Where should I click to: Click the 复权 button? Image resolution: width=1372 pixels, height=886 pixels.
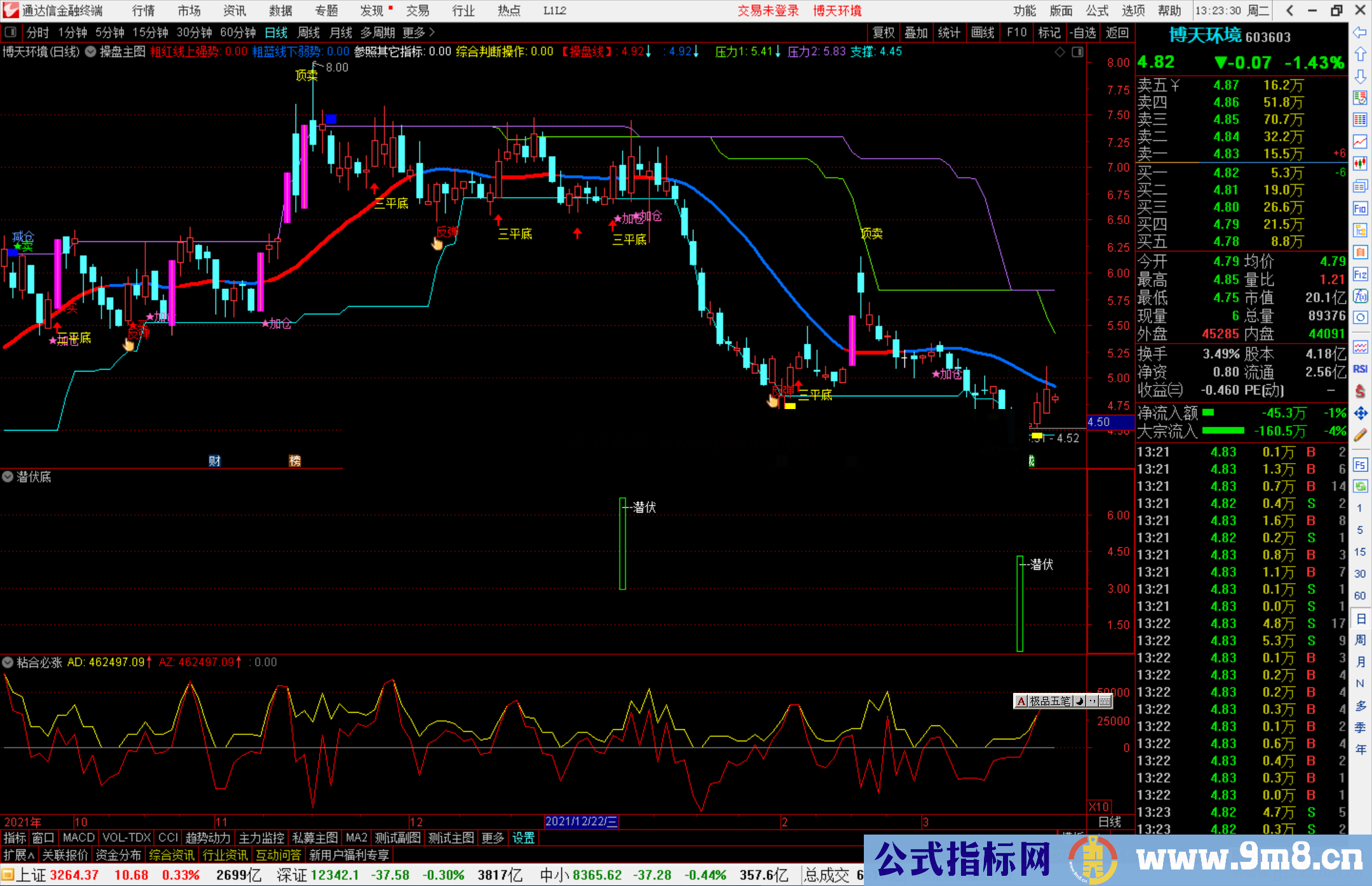[883, 32]
